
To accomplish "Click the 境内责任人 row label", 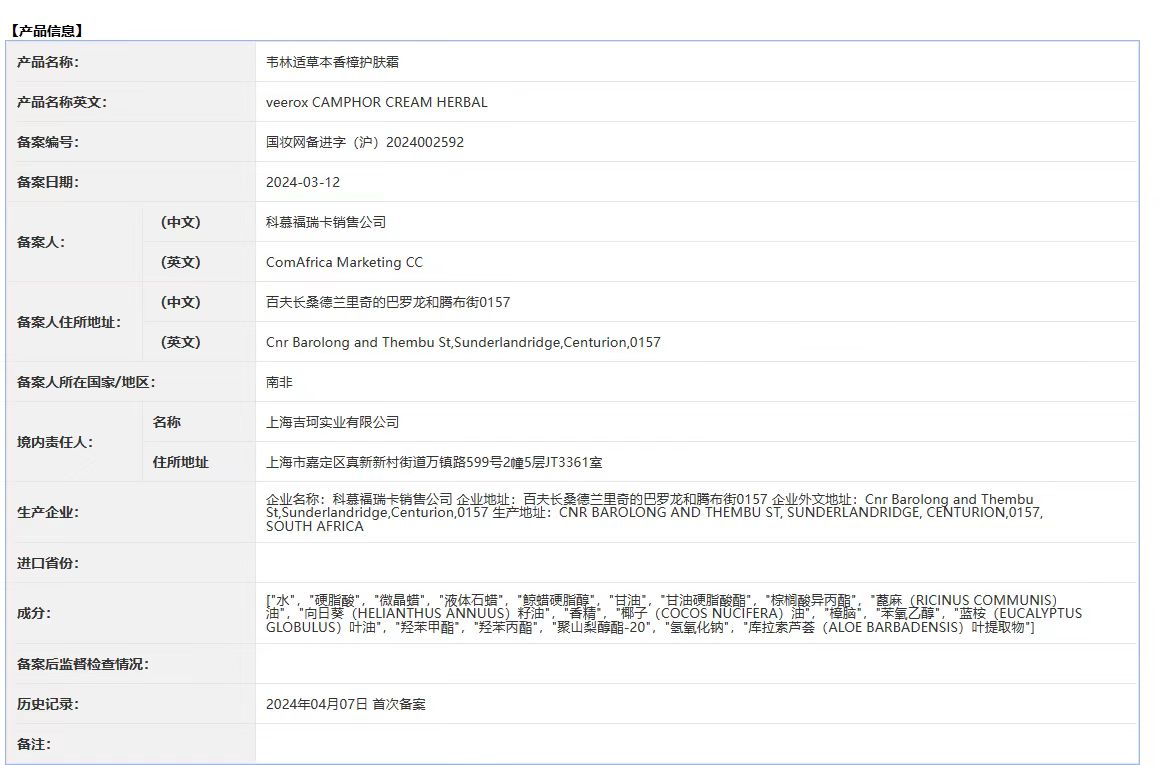I will [x=55, y=442].
